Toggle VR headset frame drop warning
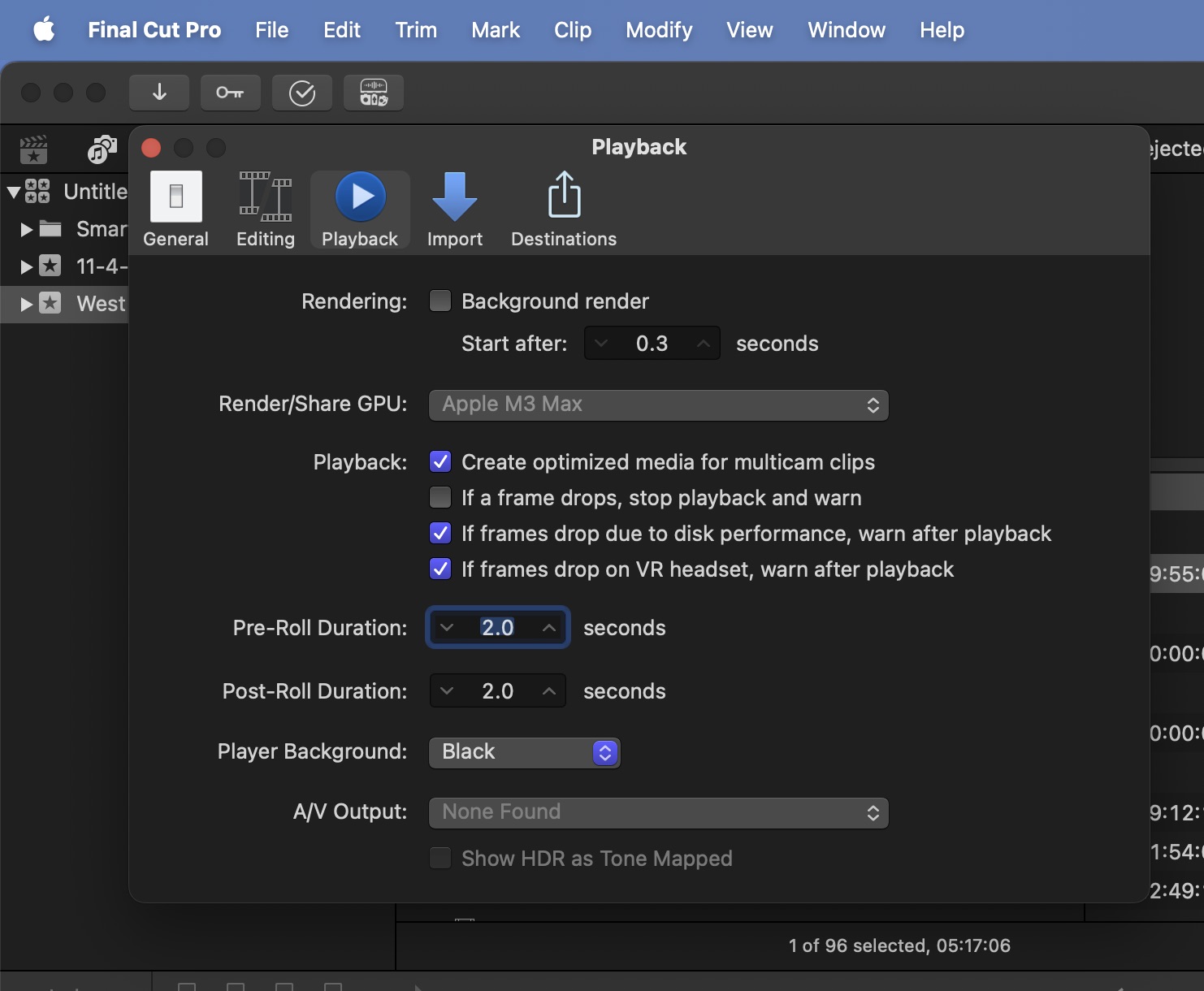The image size is (1204, 991). pos(440,569)
